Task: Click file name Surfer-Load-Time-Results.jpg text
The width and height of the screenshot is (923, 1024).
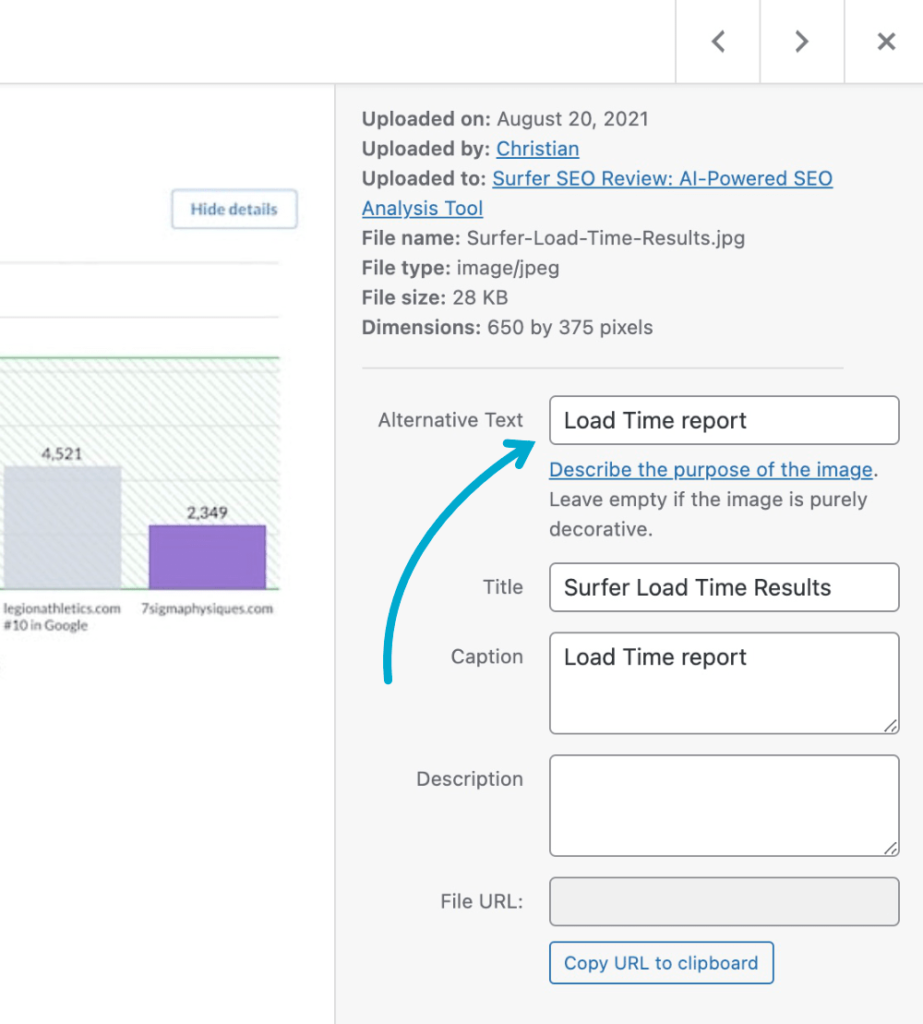Action: point(606,238)
